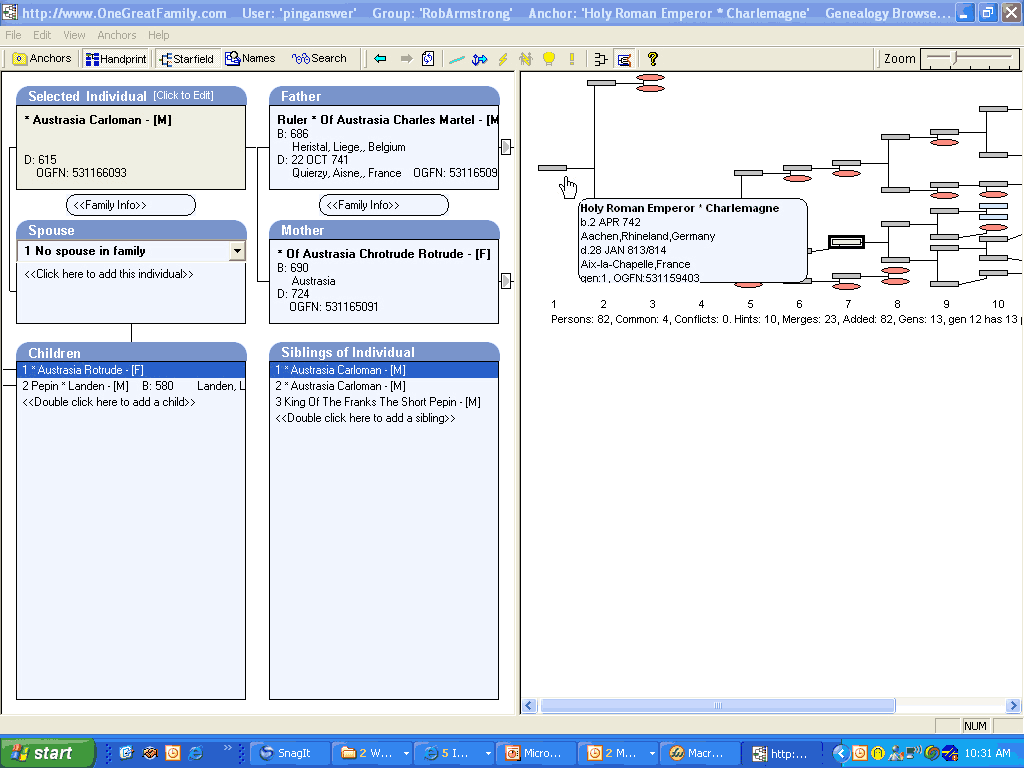Image resolution: width=1024 pixels, height=768 pixels.
Task: Open the Help menu
Action: point(158,35)
